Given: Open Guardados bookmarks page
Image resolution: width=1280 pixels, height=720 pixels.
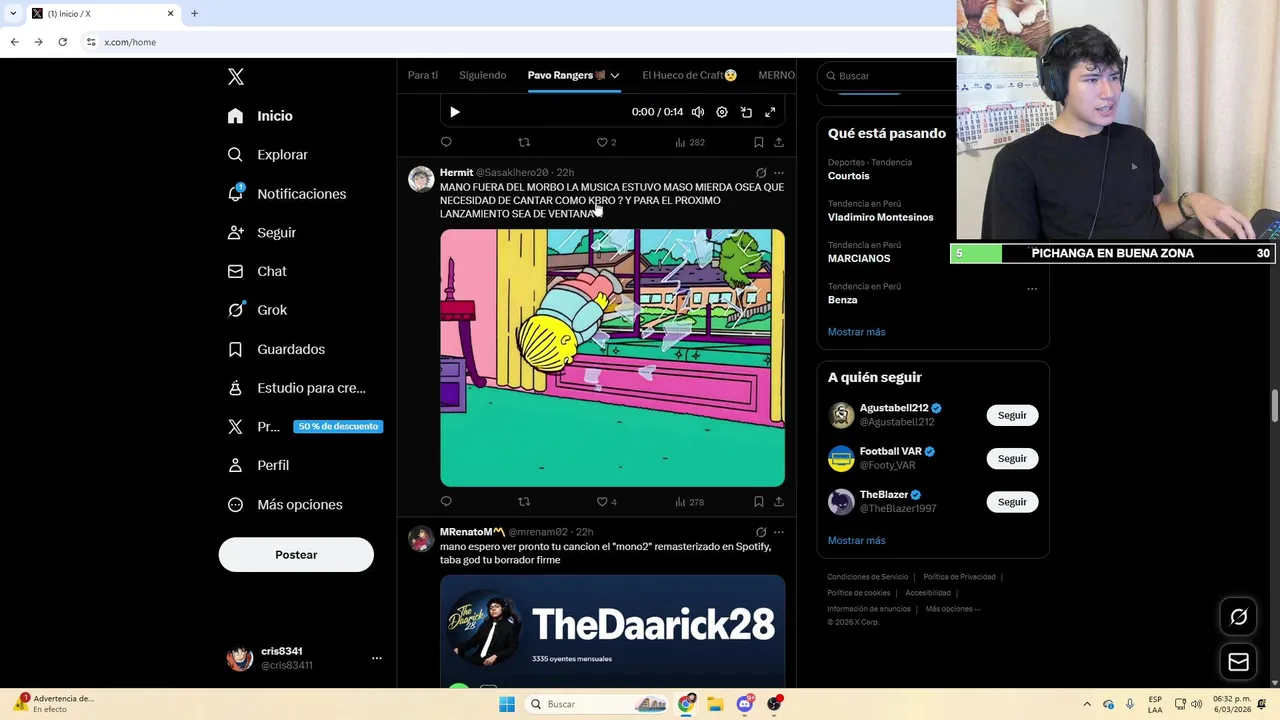Looking at the screenshot, I should [276, 349].
